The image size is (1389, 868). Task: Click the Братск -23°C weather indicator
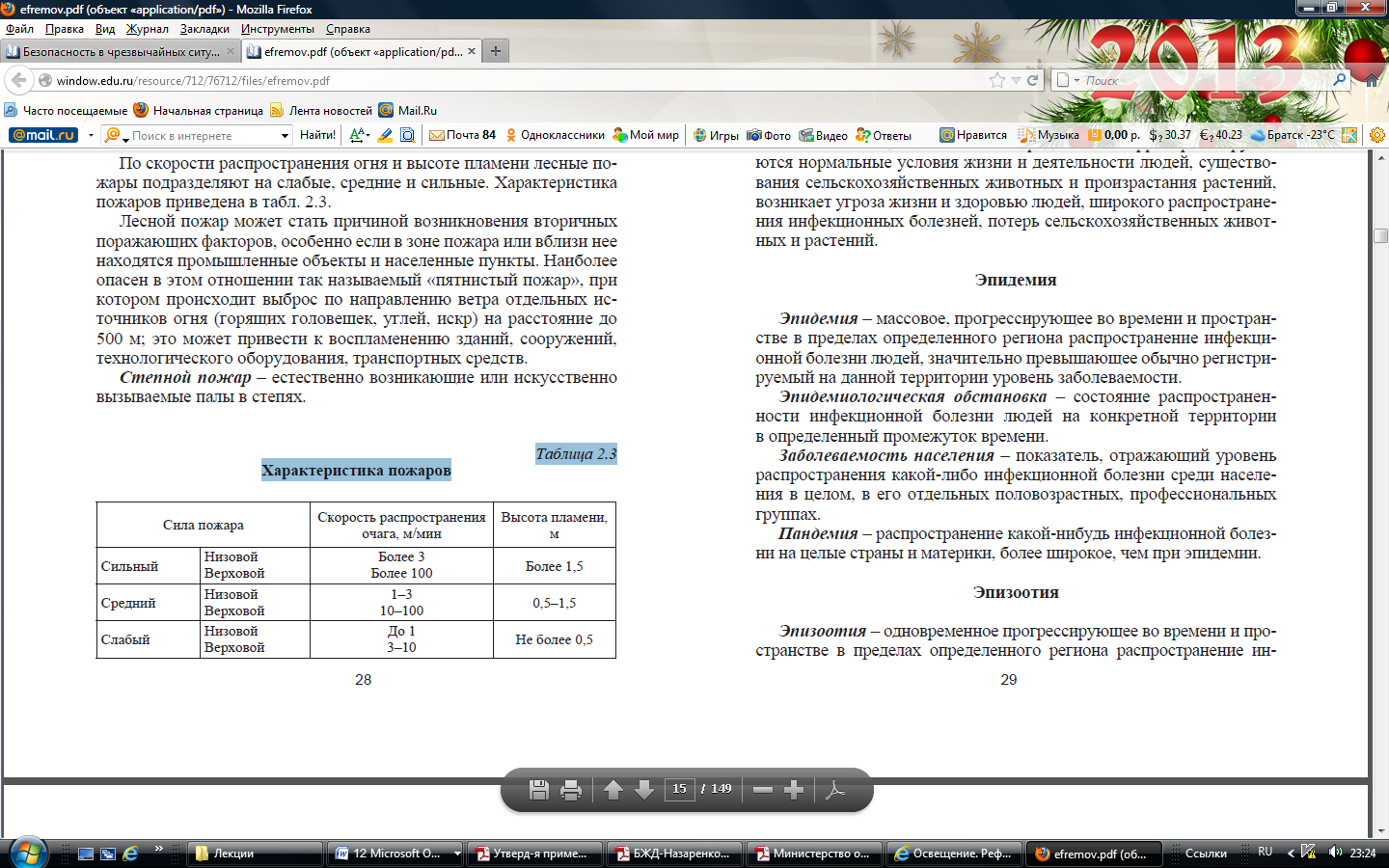(x=1293, y=135)
